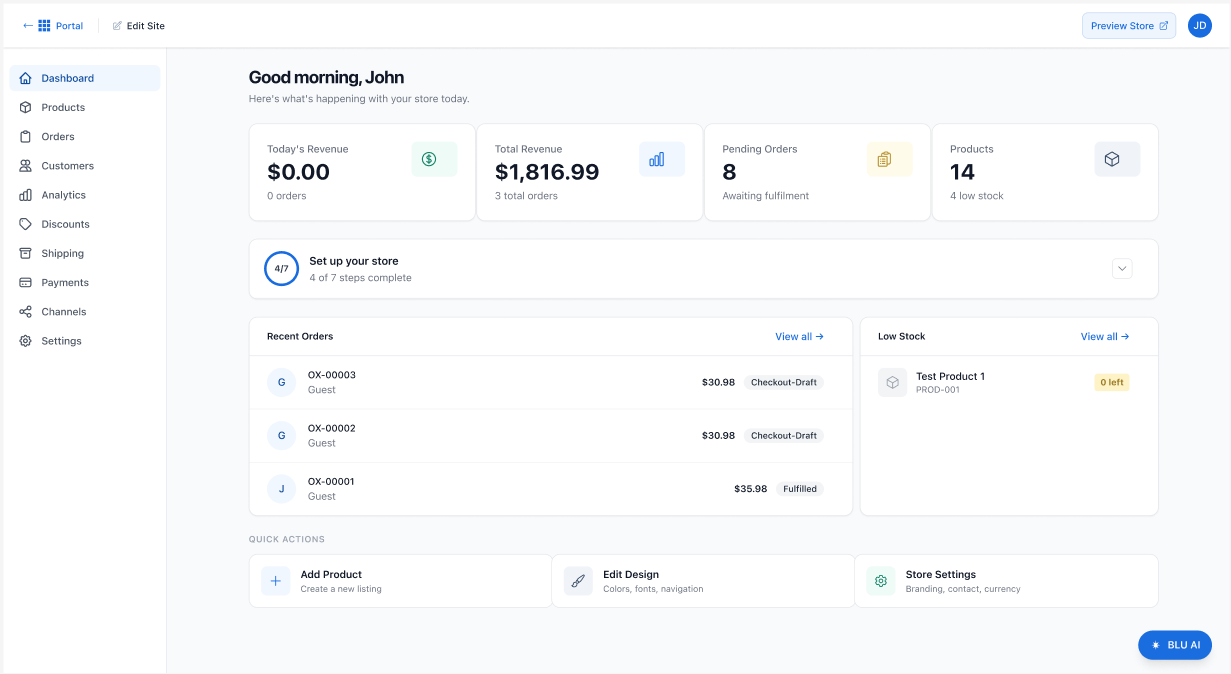1231x674 pixels.
Task: Click the dollar icon on Today's Revenue card
Action: [x=429, y=159]
